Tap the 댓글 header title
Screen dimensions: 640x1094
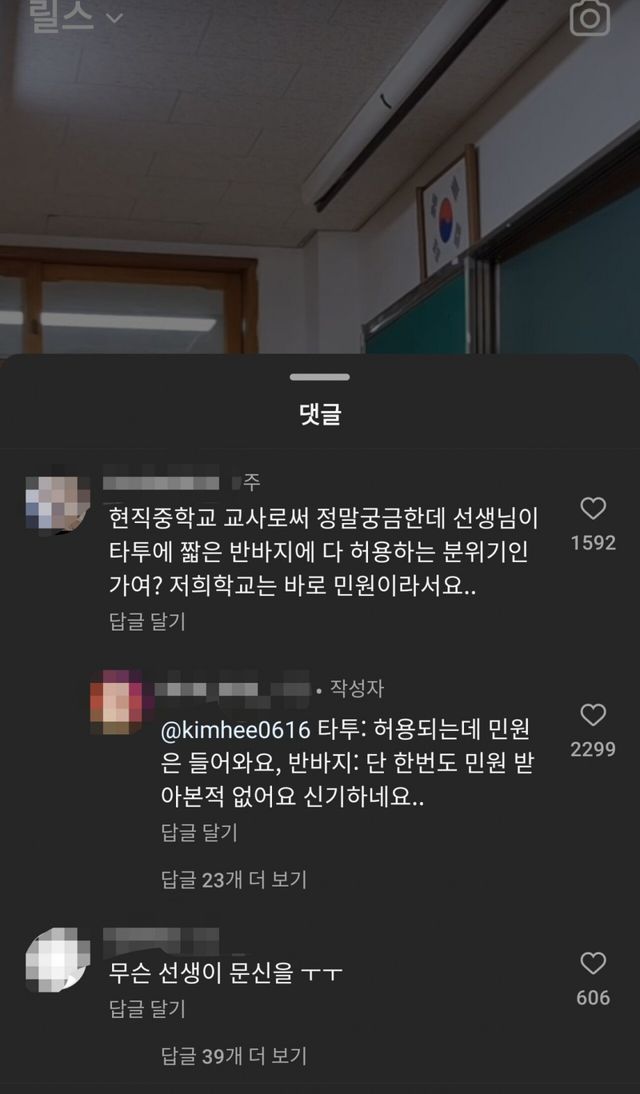[x=320, y=414]
